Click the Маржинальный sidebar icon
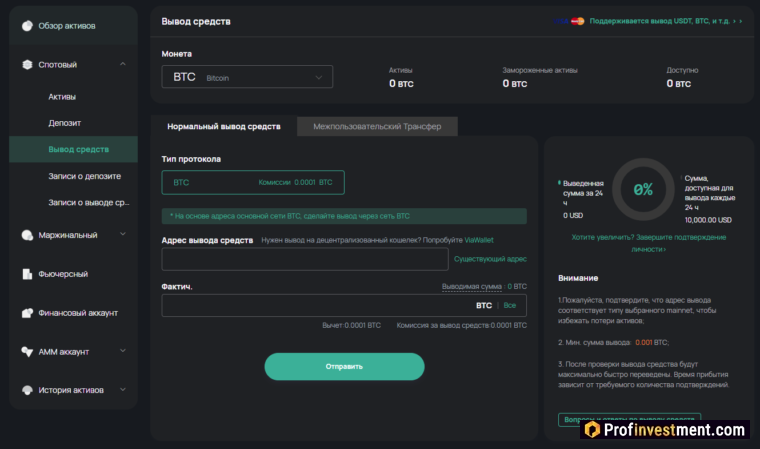 (x=27, y=235)
